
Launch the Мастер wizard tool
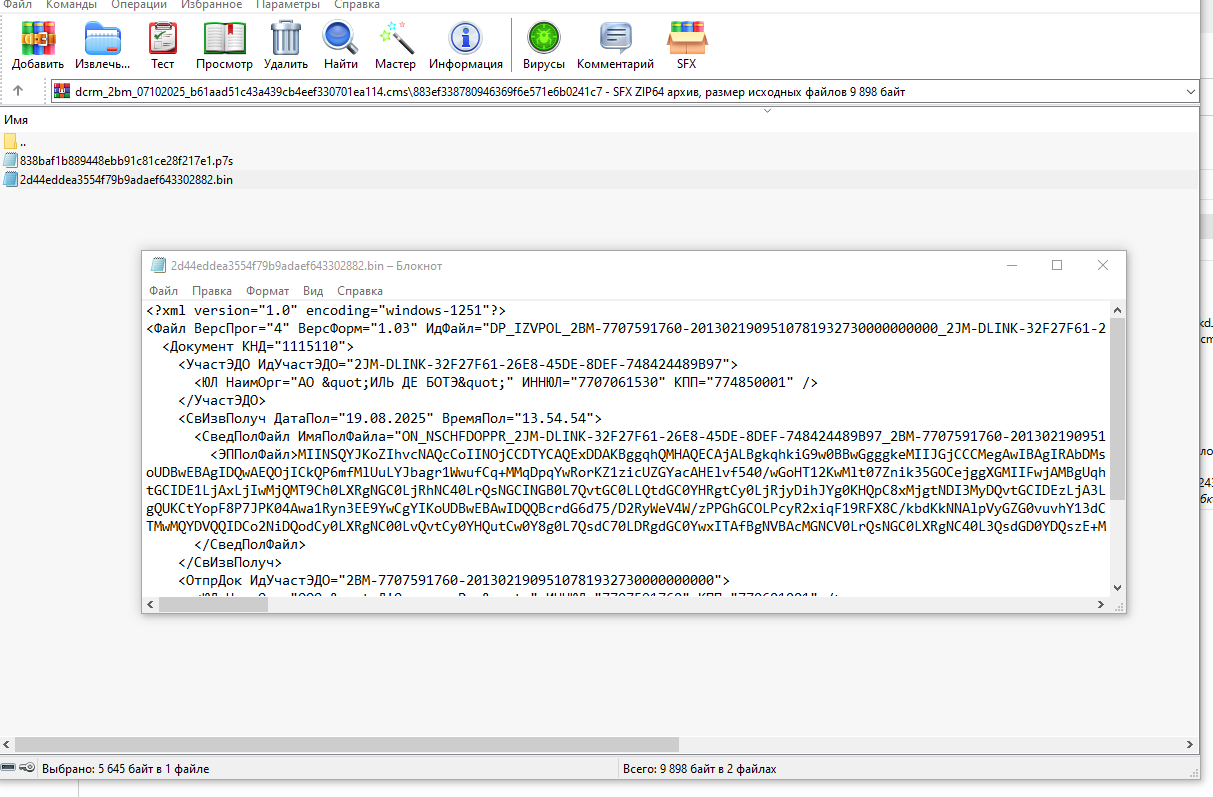click(395, 38)
